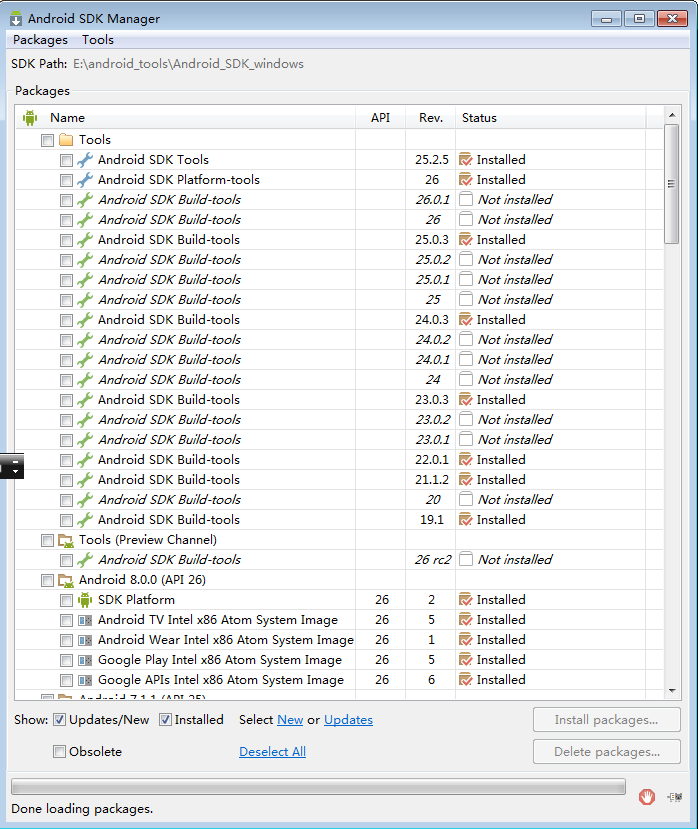Click the log window icon in bottom right corner
This screenshot has width=700, height=829.
[675, 797]
